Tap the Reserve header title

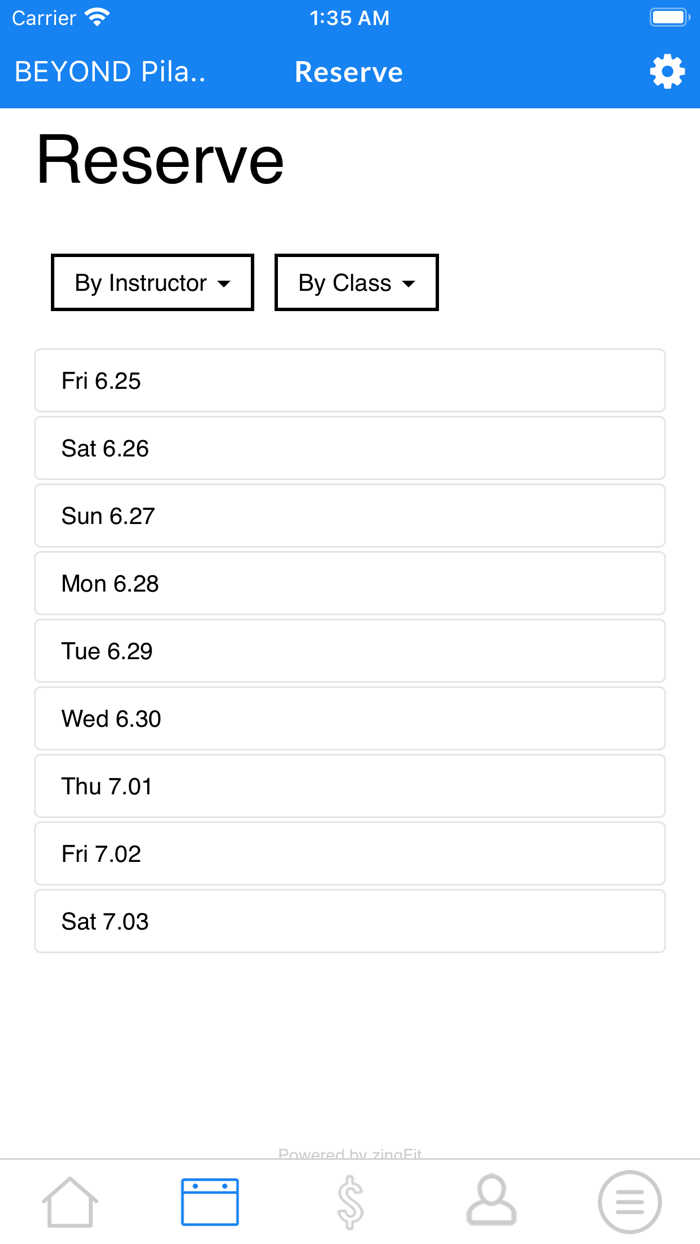[349, 72]
